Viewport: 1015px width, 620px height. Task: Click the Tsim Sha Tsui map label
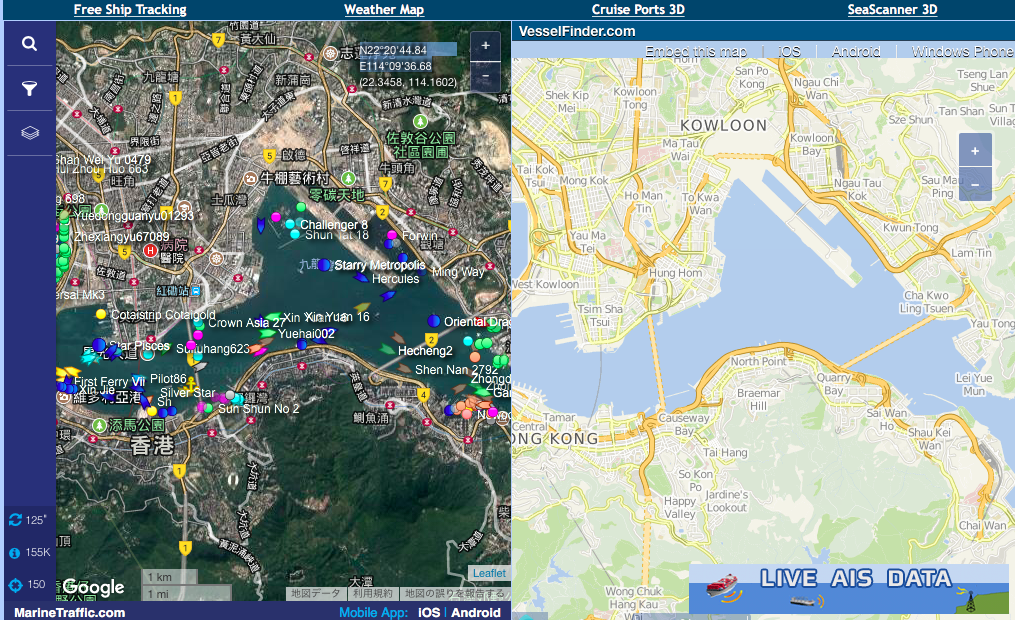[599, 315]
